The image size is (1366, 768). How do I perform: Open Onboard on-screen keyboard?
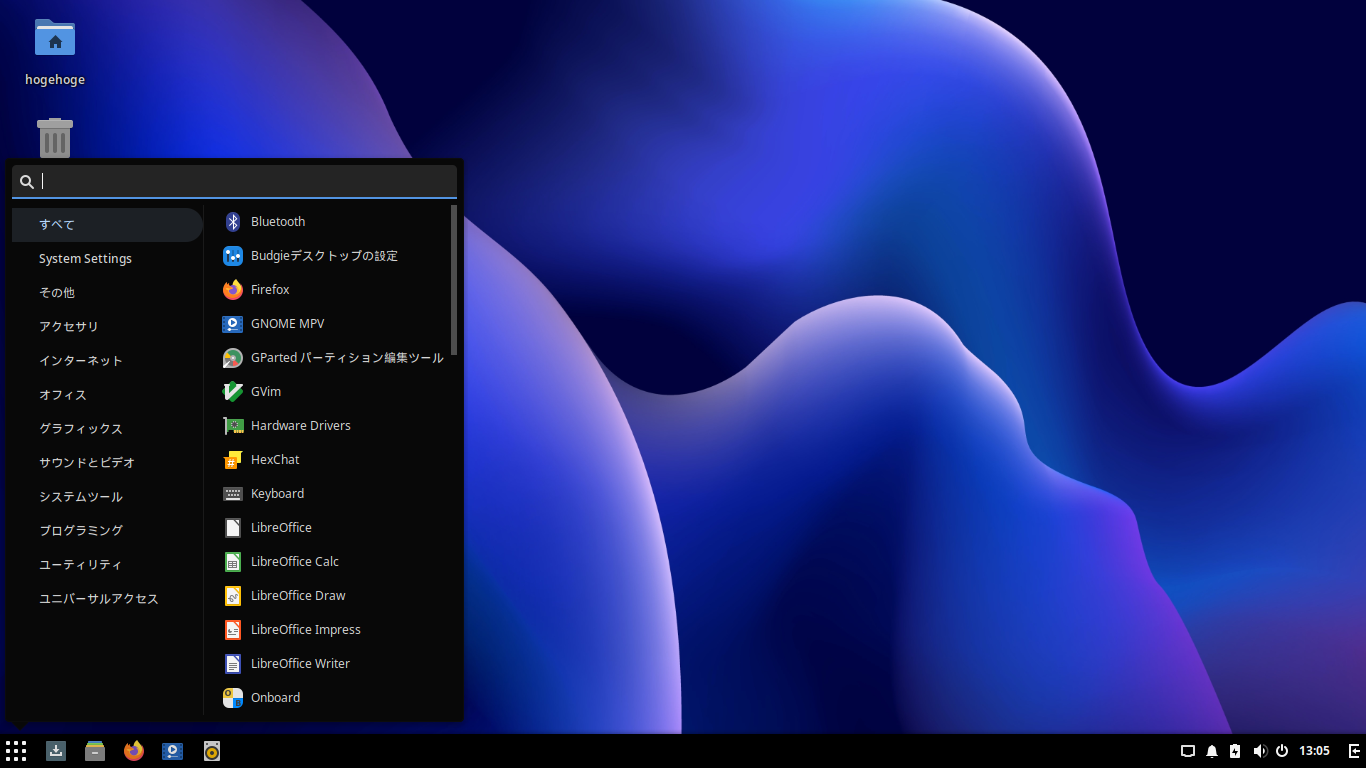pyautogui.click(x=328, y=698)
